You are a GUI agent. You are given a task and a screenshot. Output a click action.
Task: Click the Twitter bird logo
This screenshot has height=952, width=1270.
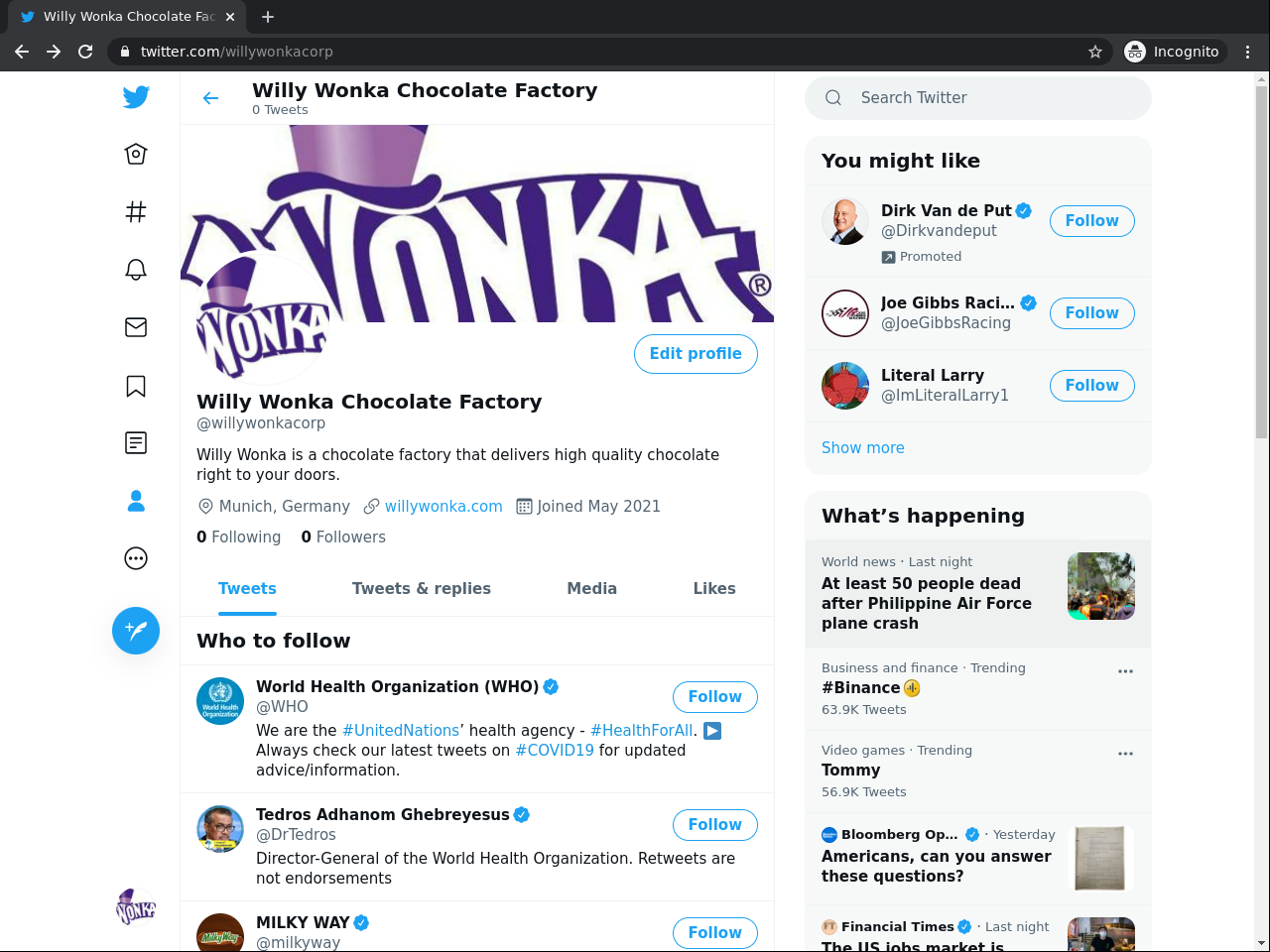(136, 96)
